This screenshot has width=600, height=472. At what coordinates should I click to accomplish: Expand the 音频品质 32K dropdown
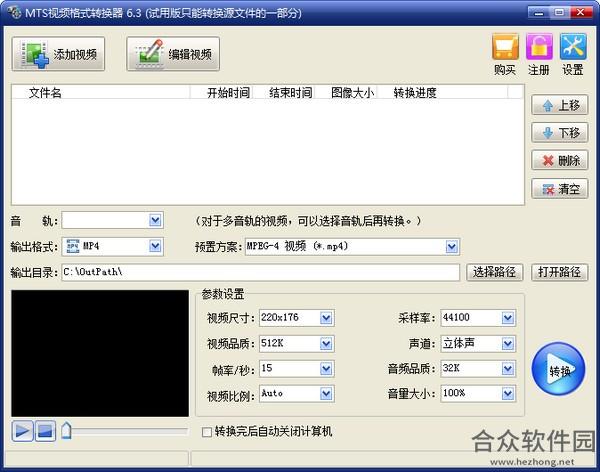[508, 369]
